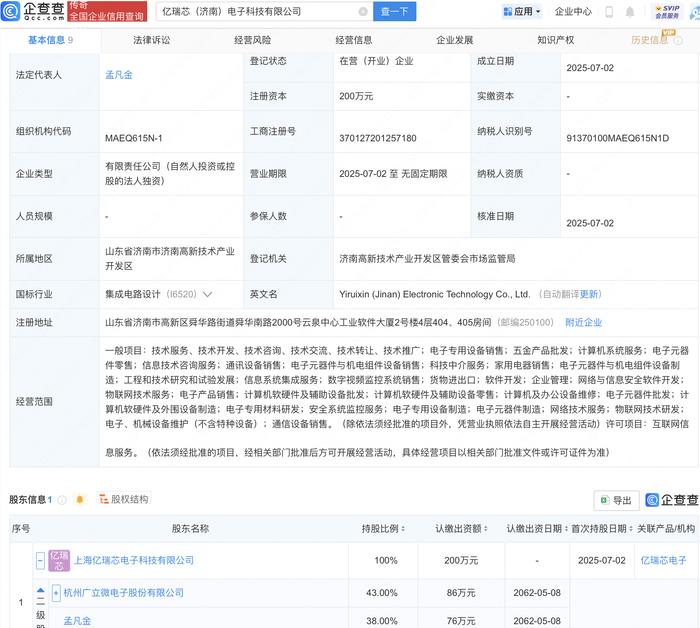Open 上海亿瑞芯电子科技有限公司 link

pyautogui.click(x=133, y=561)
